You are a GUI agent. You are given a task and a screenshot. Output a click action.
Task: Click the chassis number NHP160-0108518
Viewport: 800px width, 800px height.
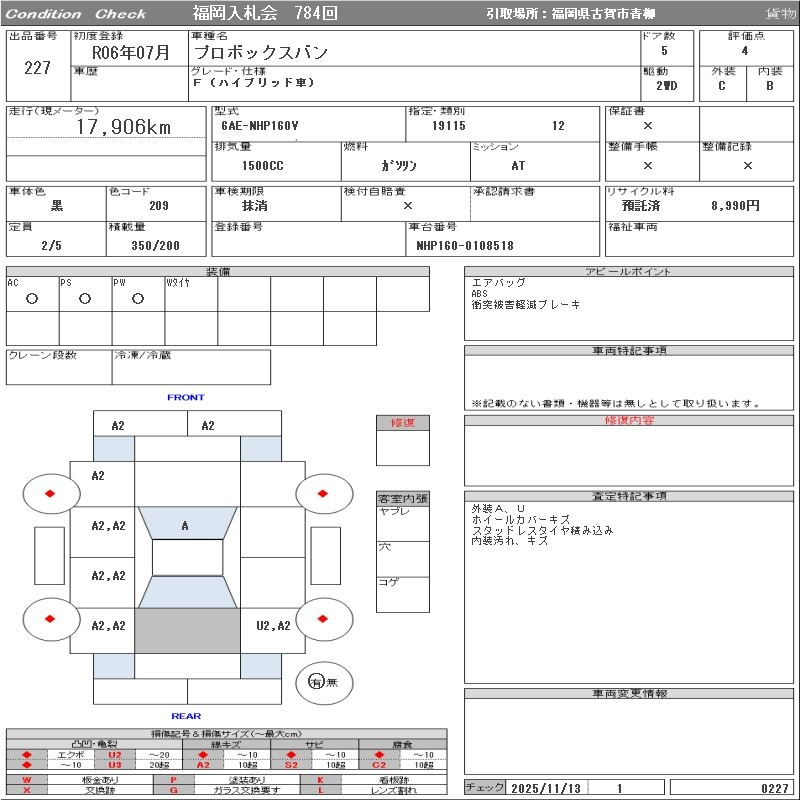[465, 245]
